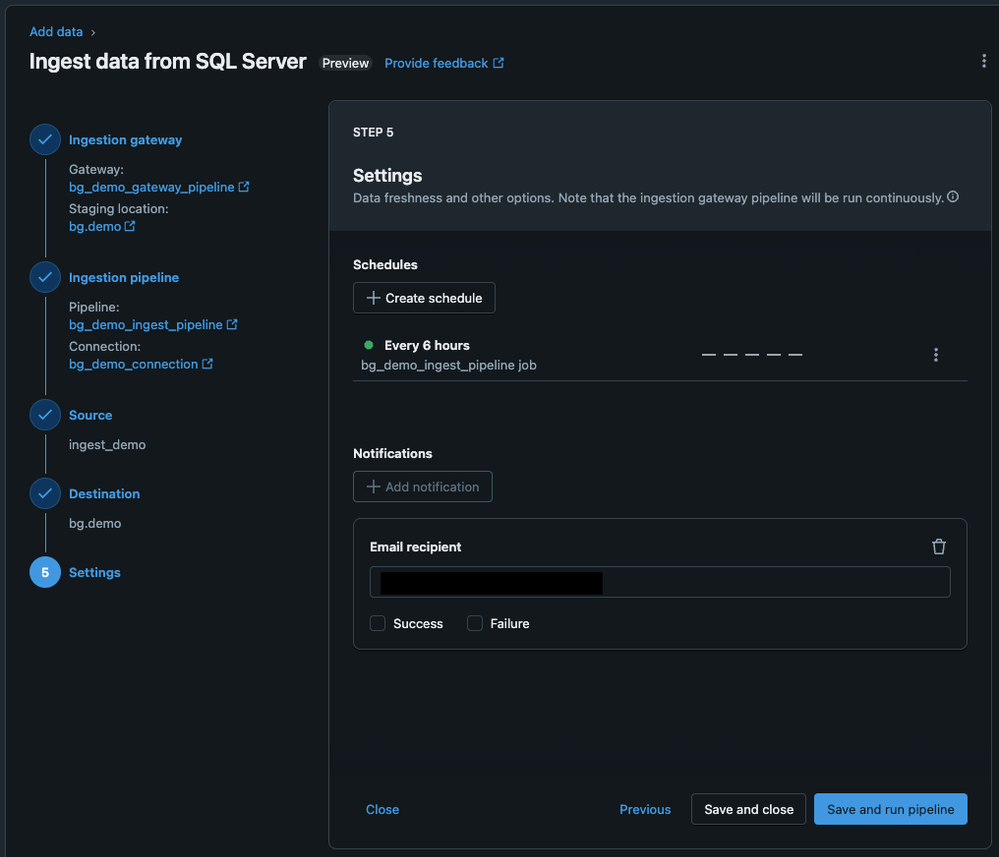The image size is (999, 857).
Task: Enable the Success notification checkbox
Action: pos(378,623)
